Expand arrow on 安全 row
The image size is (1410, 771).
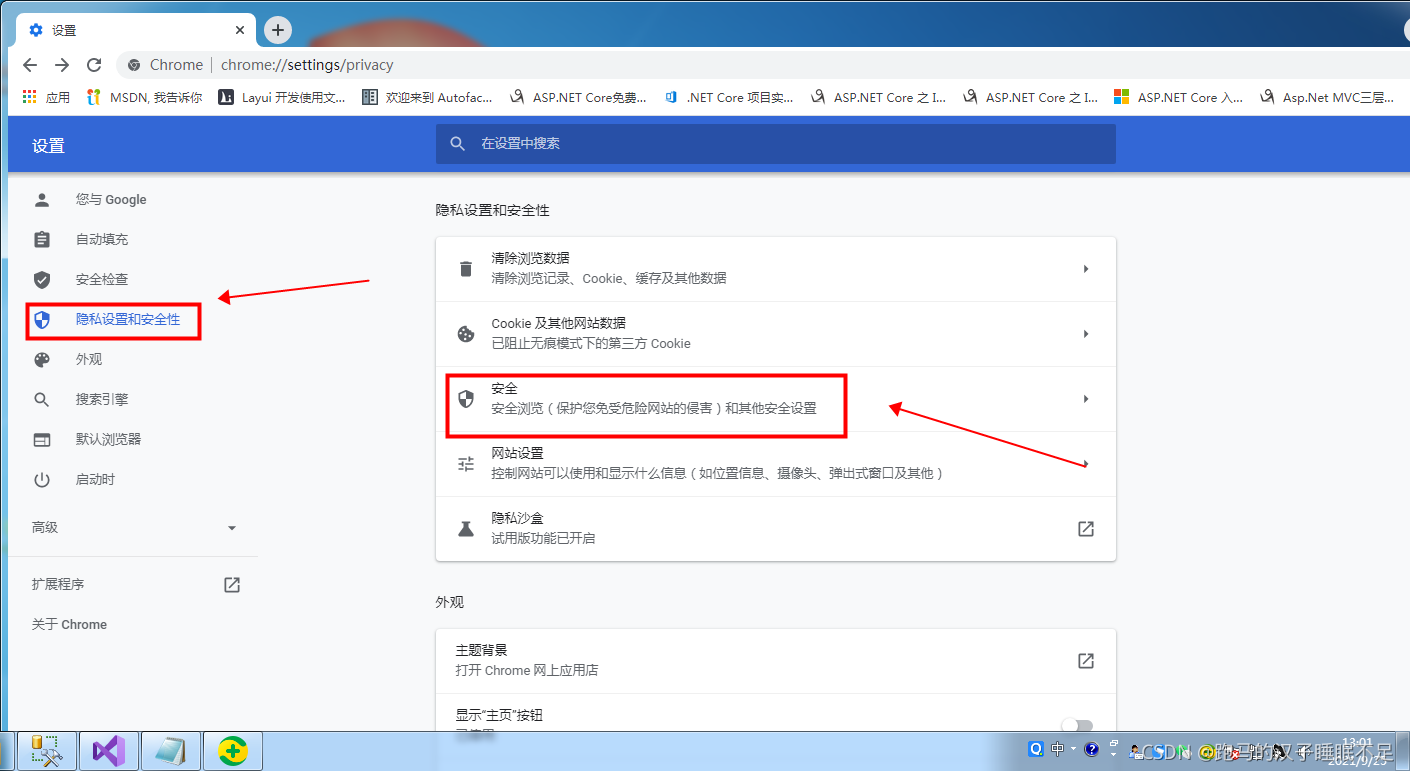(1086, 399)
